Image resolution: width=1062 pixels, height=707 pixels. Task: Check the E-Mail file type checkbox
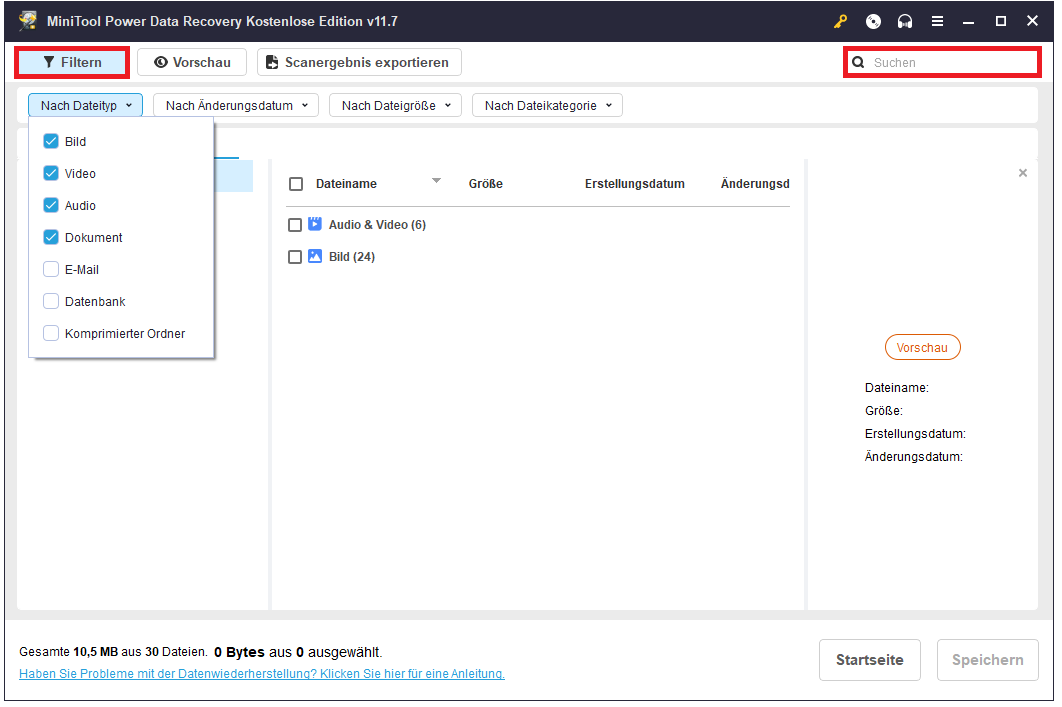(x=51, y=269)
